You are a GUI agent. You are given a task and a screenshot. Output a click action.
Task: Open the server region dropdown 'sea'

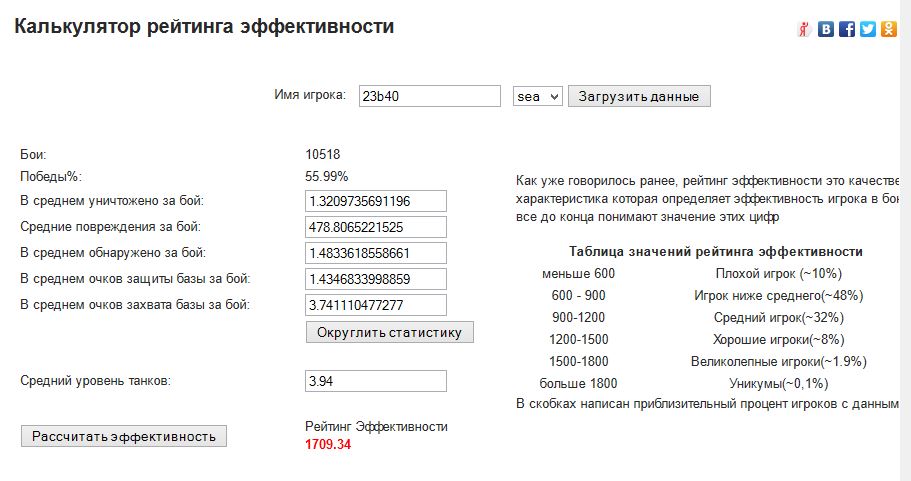click(x=538, y=96)
